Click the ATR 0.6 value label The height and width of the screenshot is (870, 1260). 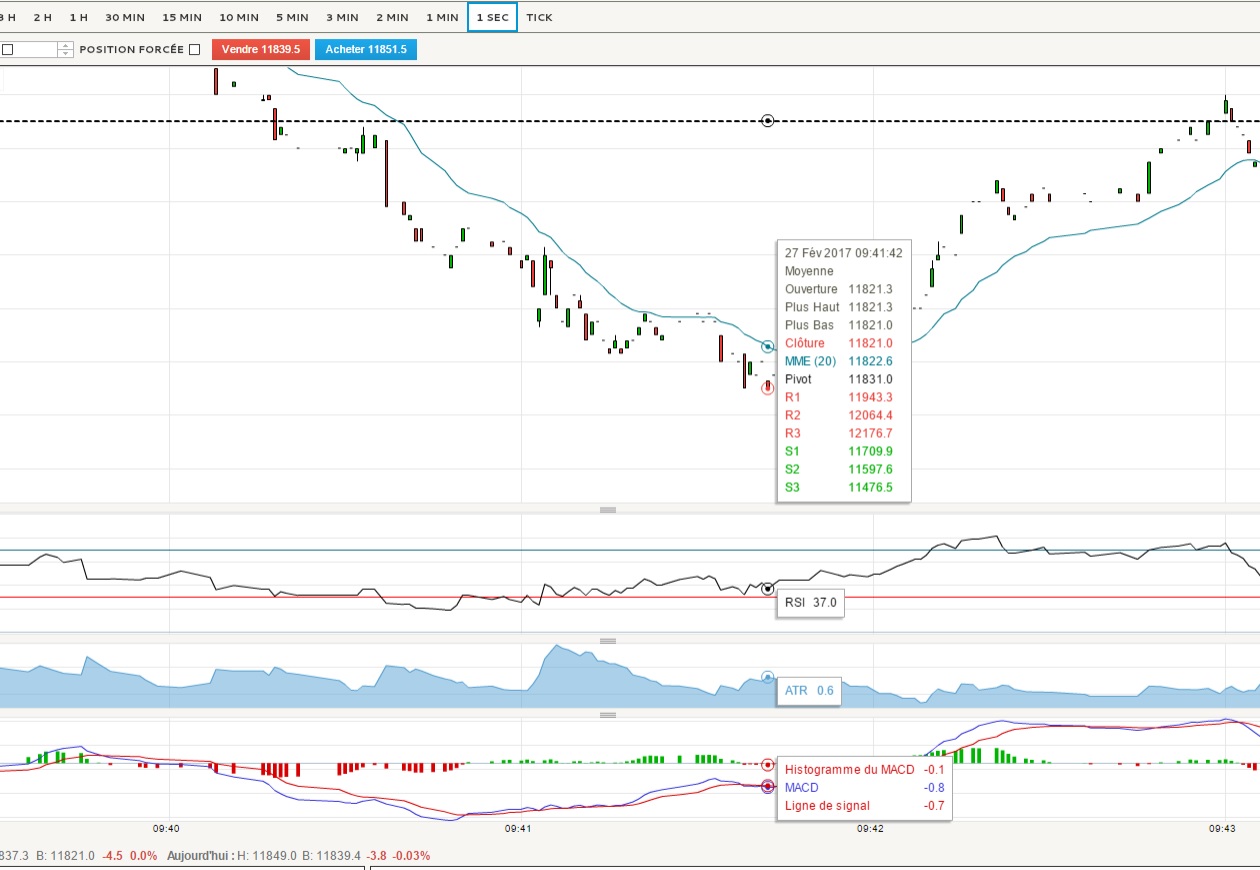point(809,691)
